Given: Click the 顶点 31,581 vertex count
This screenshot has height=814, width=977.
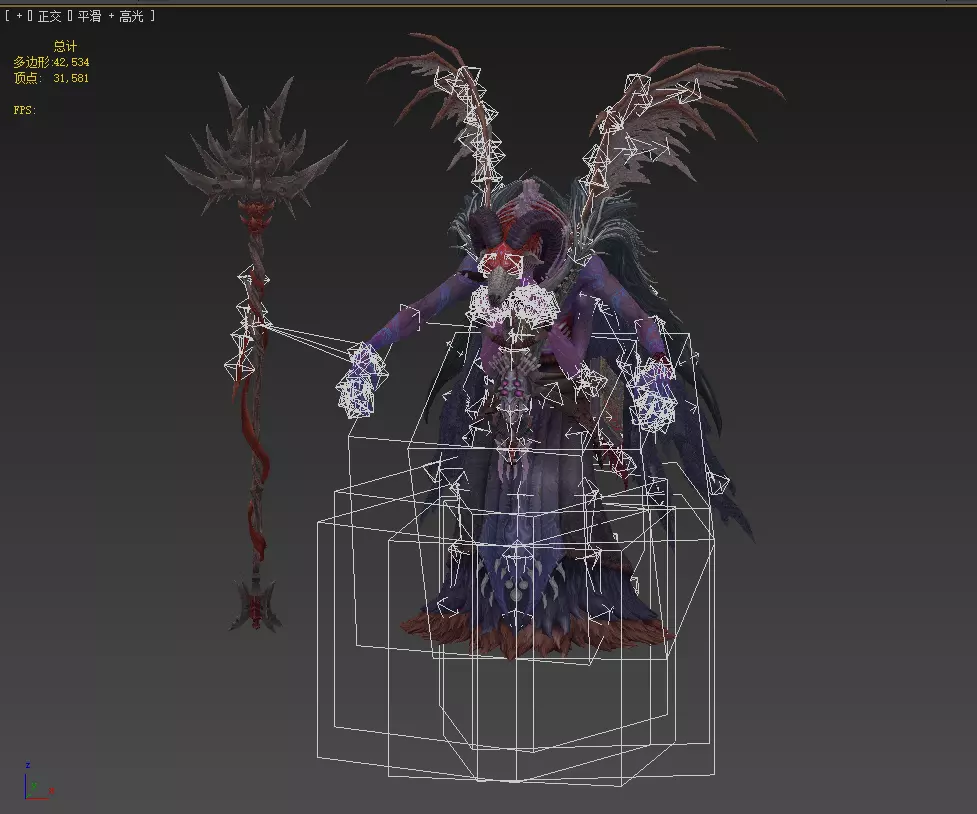Looking at the screenshot, I should (x=52, y=78).
